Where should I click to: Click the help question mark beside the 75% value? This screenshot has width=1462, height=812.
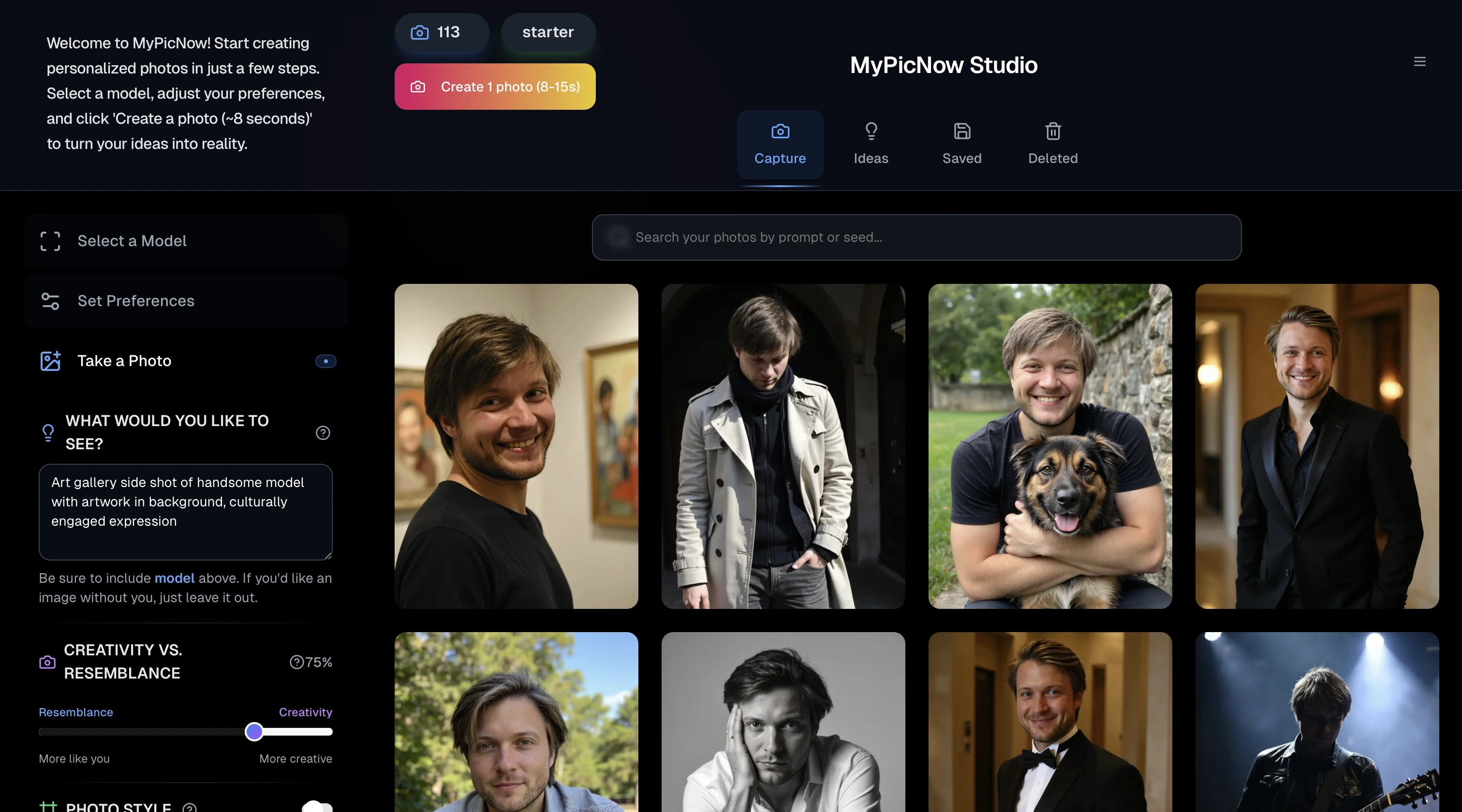click(296, 662)
